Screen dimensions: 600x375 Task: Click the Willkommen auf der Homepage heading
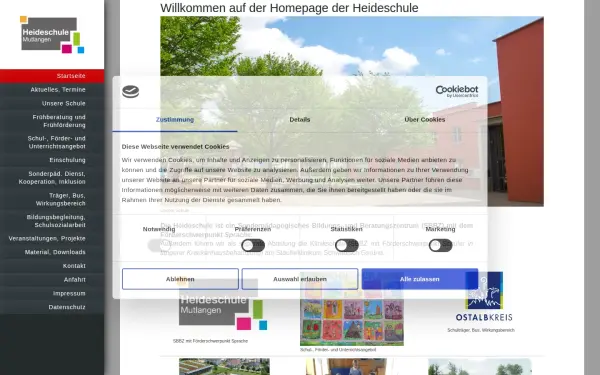(289, 8)
